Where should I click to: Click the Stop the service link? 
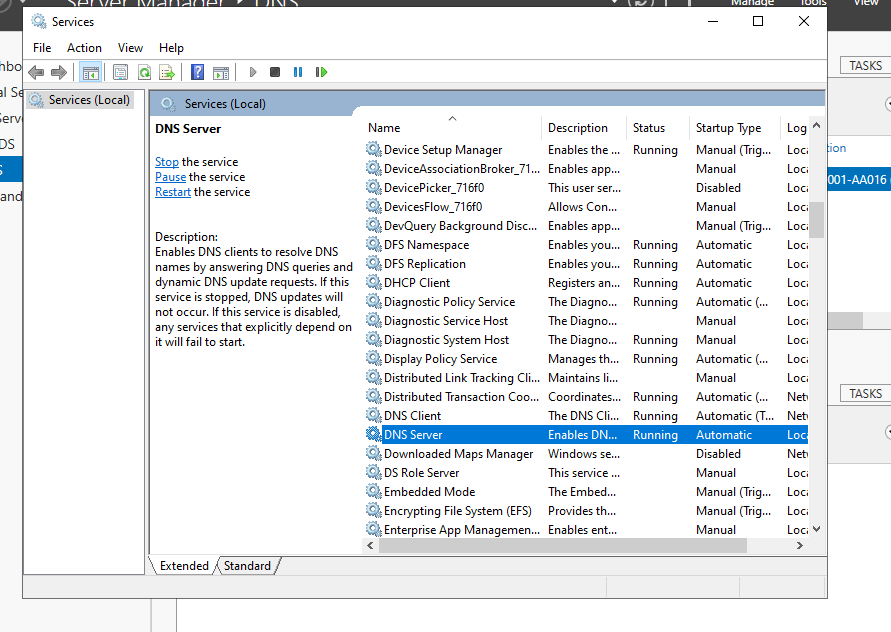[167, 162]
